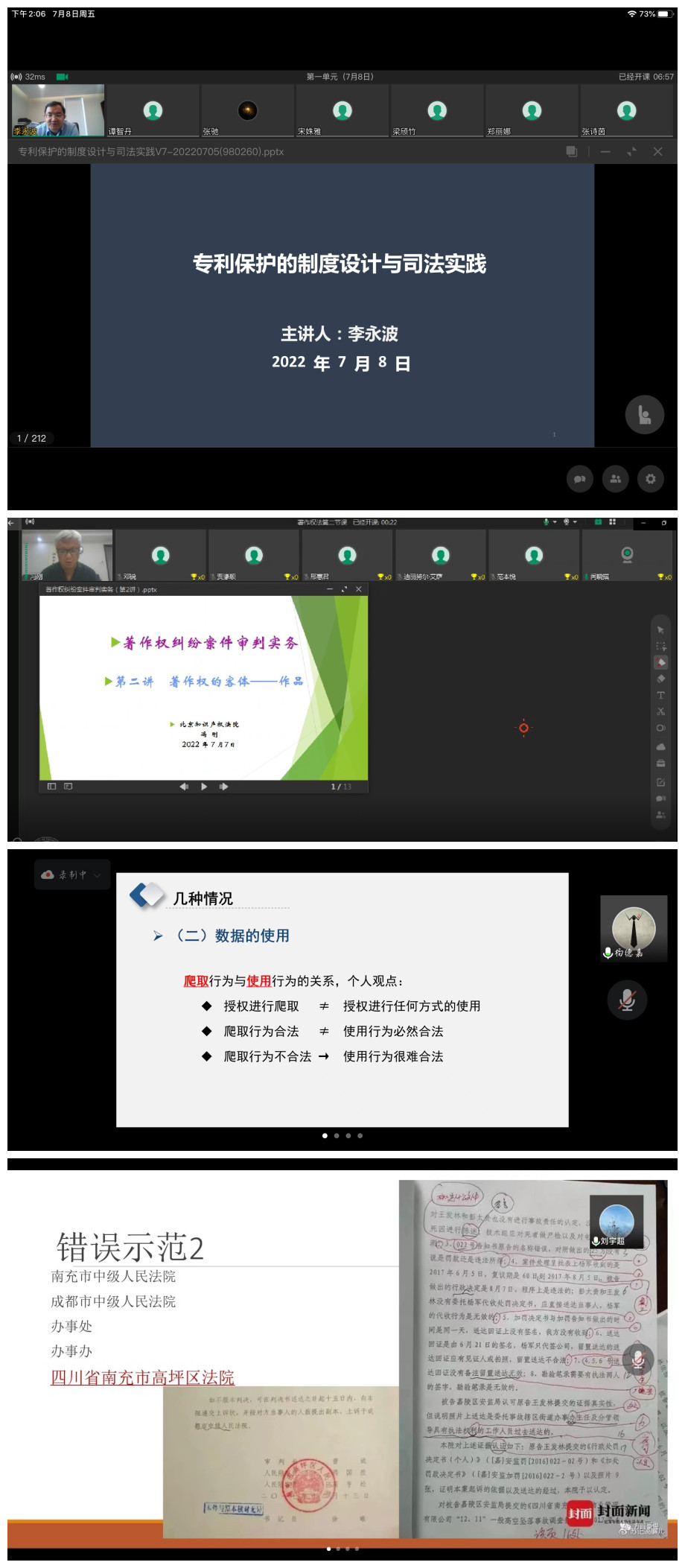The width and height of the screenshot is (685, 1568).
Task: Raise hand using the round hand button
Action: tap(644, 415)
